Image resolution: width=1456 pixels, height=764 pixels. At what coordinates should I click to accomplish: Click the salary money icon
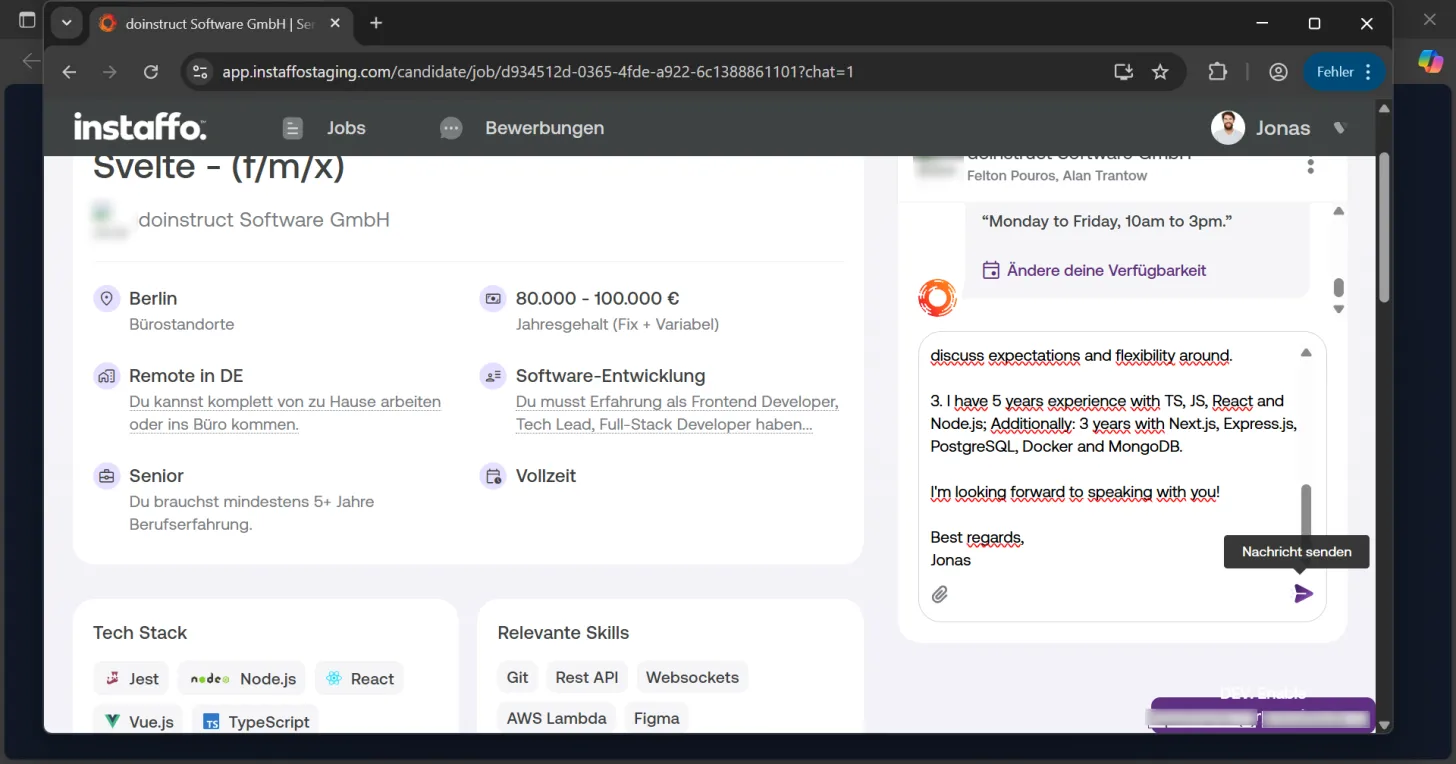tap(493, 298)
